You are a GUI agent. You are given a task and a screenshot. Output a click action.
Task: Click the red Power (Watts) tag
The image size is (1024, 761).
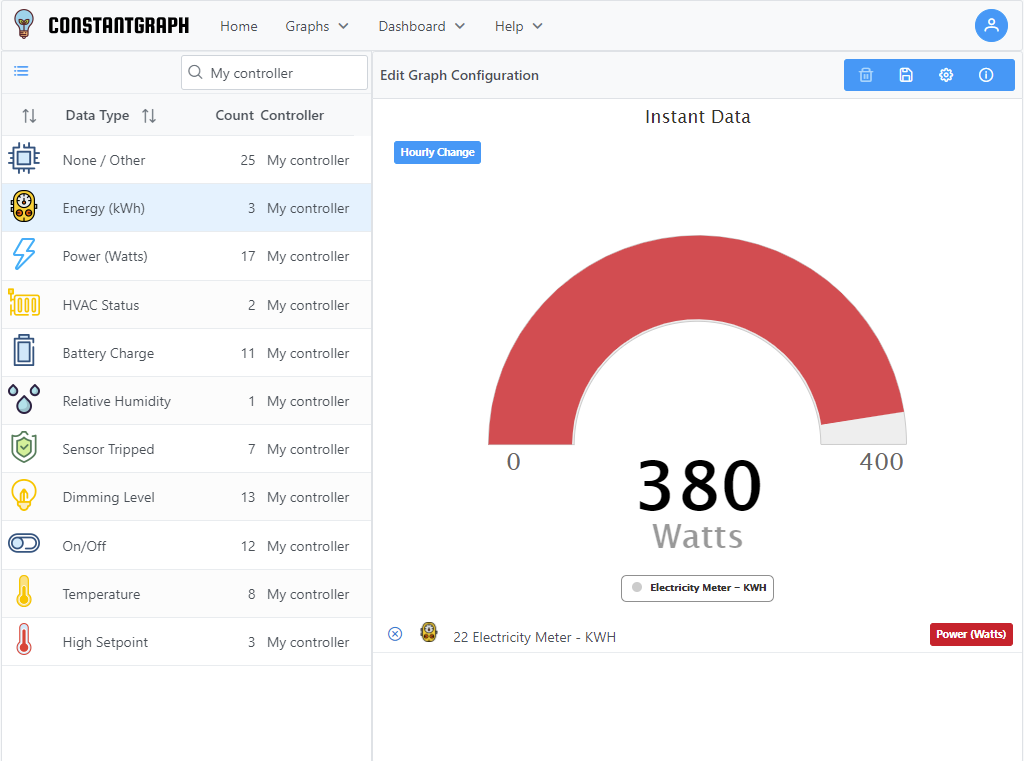pyautogui.click(x=970, y=635)
